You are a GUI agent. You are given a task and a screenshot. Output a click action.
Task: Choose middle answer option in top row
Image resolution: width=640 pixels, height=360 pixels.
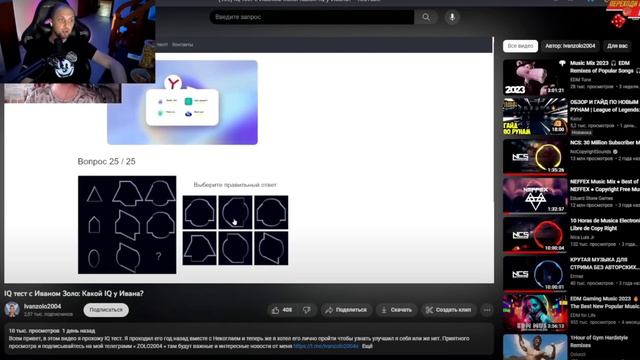coord(235,212)
